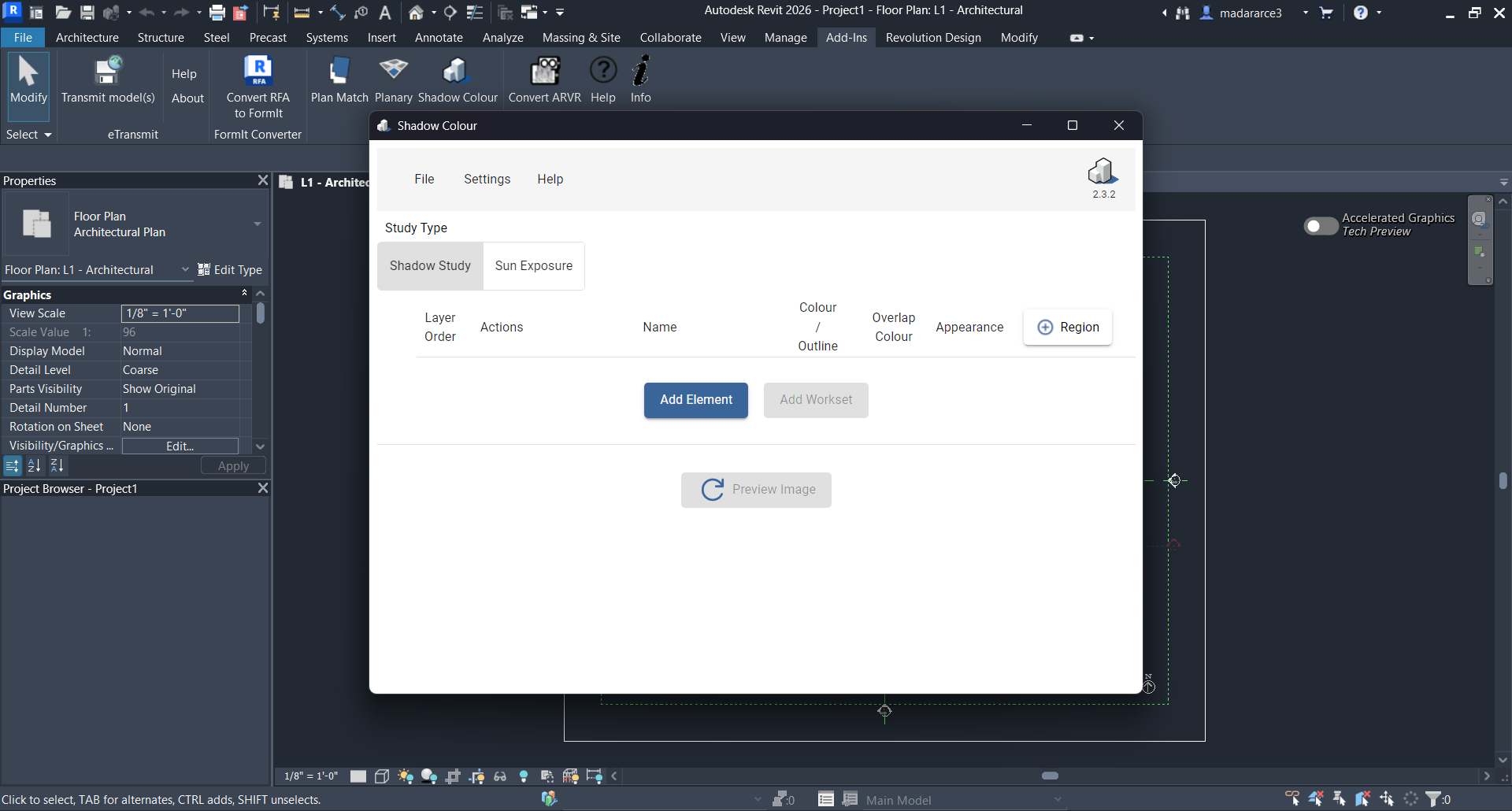The width and height of the screenshot is (1512, 811).
Task: Save project with the floppy disk icon
Action: (87, 13)
